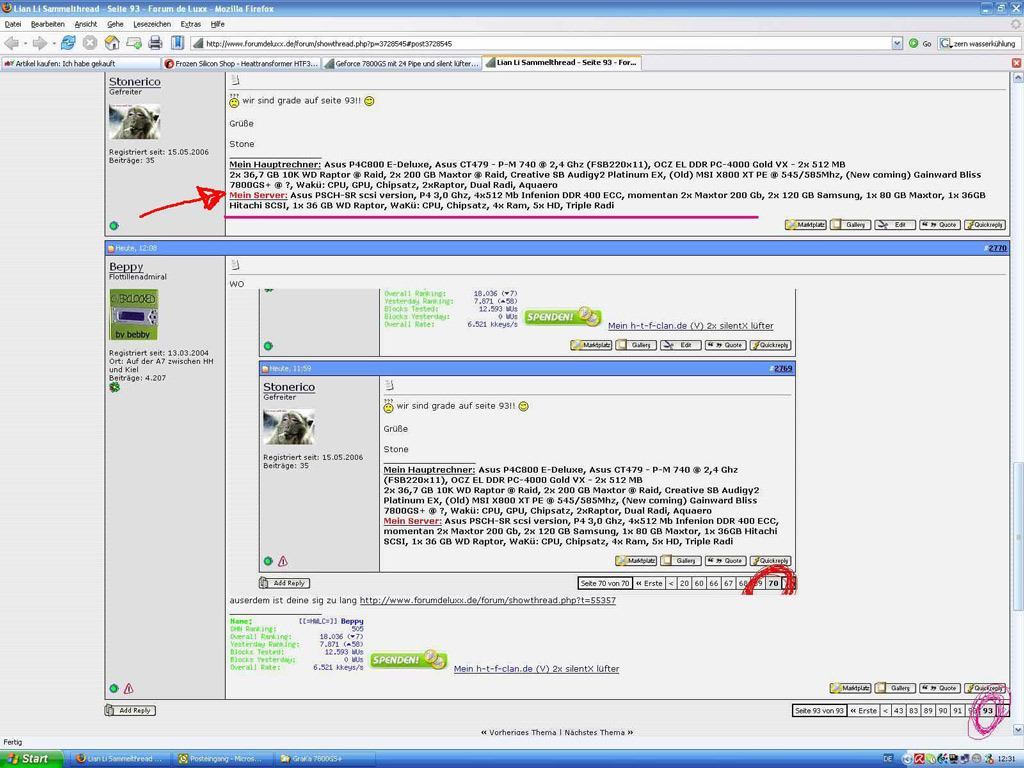The width and height of the screenshot is (1024, 768).
Task: Click Gallery button on Beppy's post
Action: (x=895, y=688)
